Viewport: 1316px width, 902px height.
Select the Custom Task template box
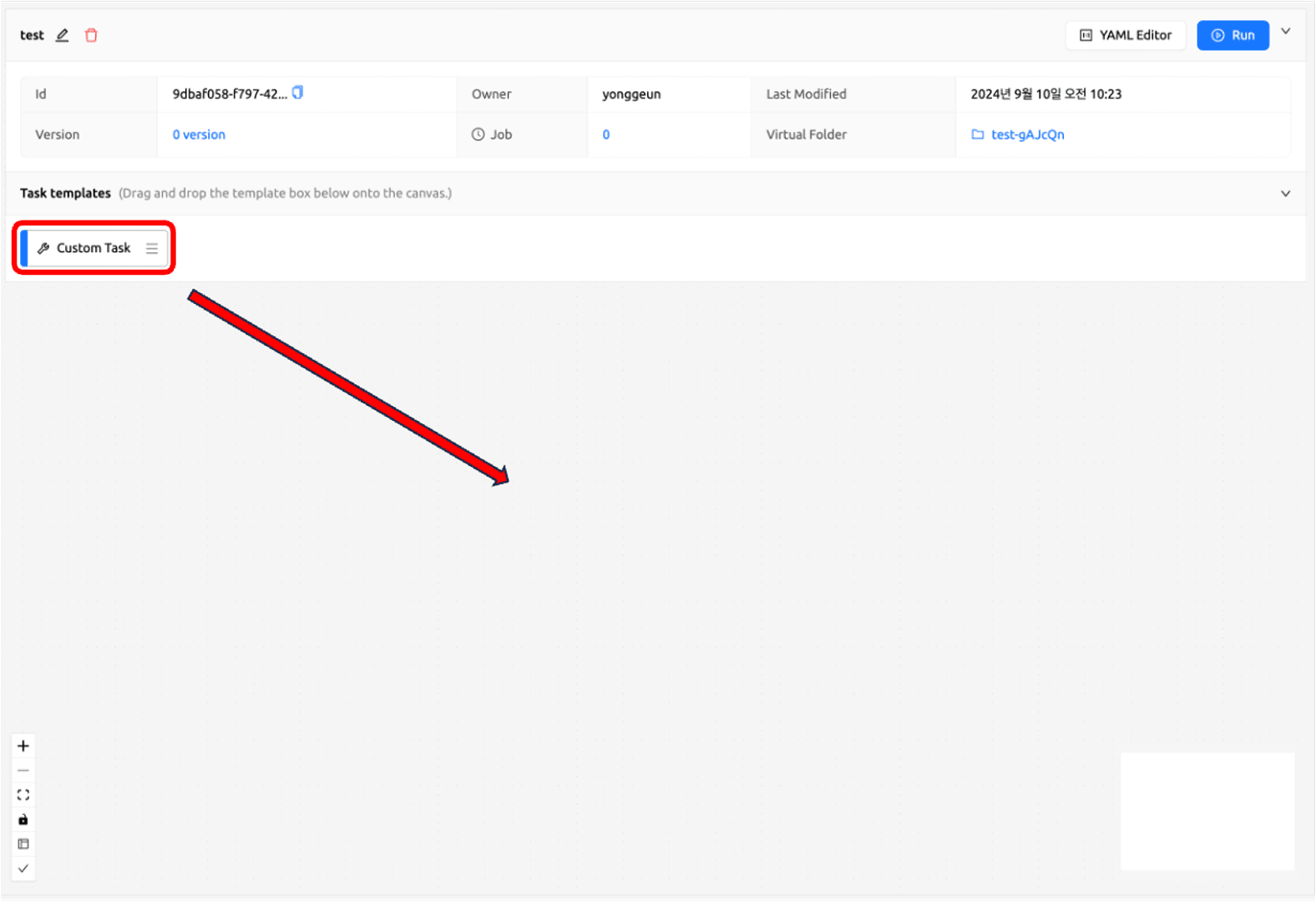(x=94, y=248)
